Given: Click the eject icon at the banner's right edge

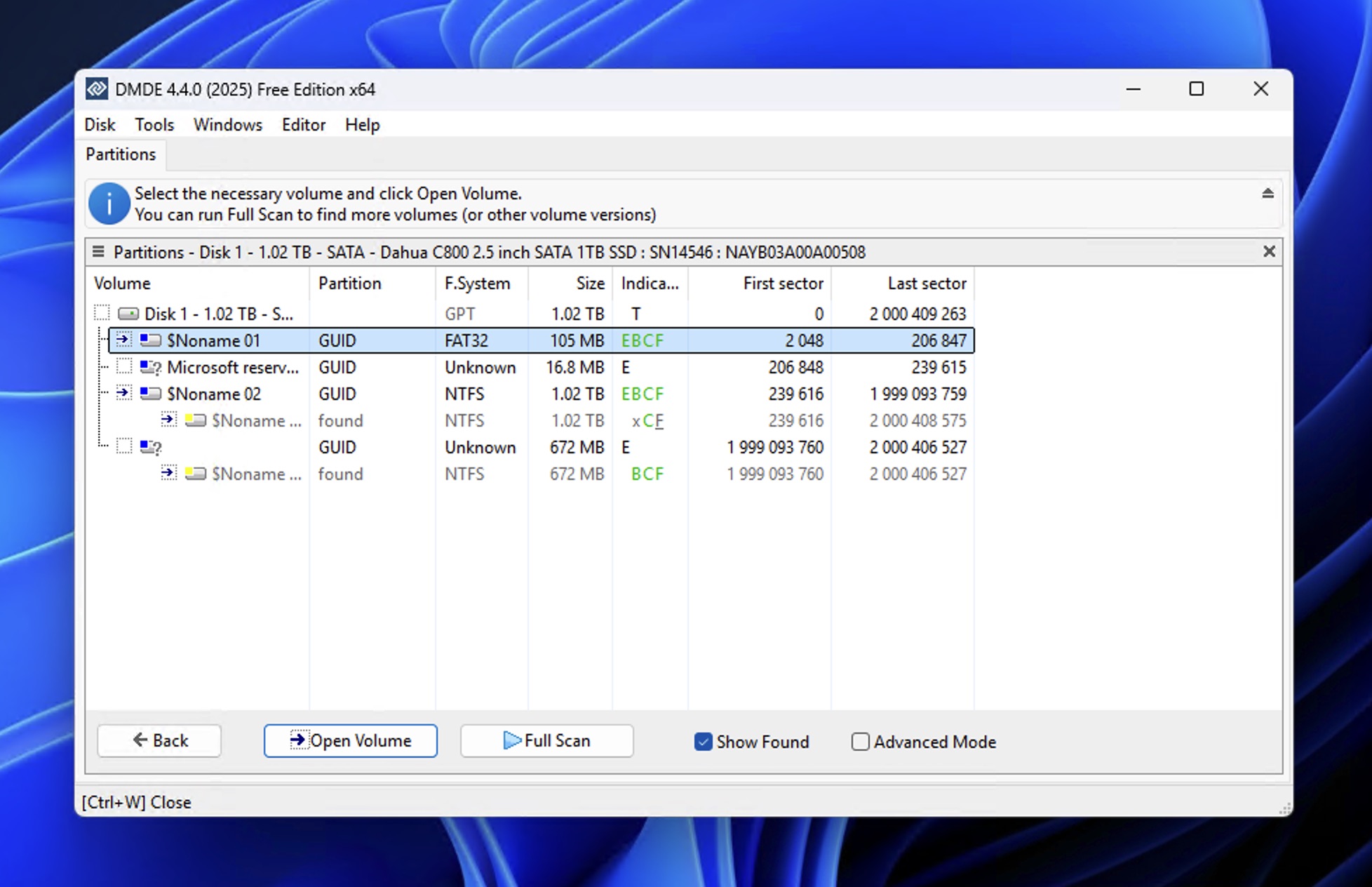Looking at the screenshot, I should coord(1268,194).
